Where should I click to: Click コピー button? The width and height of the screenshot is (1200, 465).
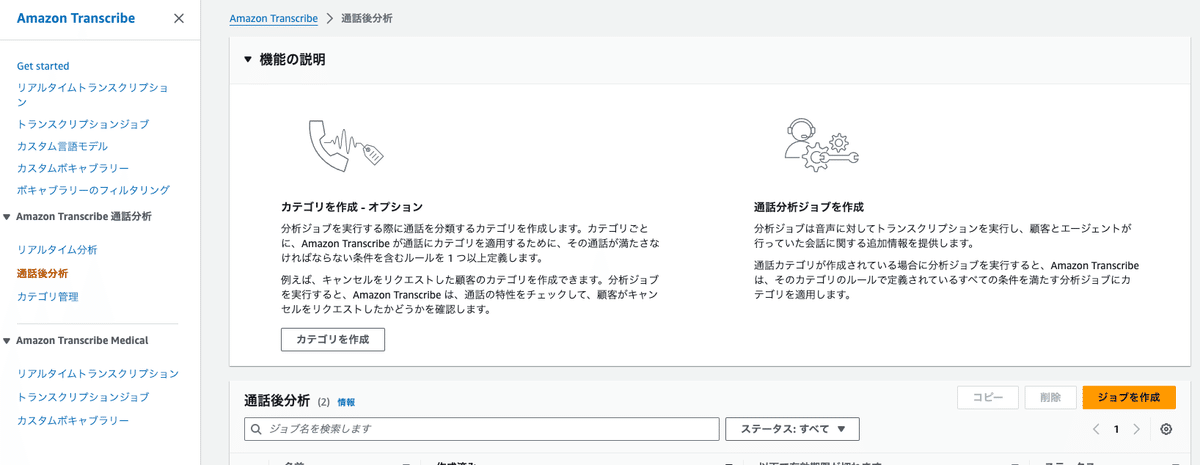tap(988, 397)
